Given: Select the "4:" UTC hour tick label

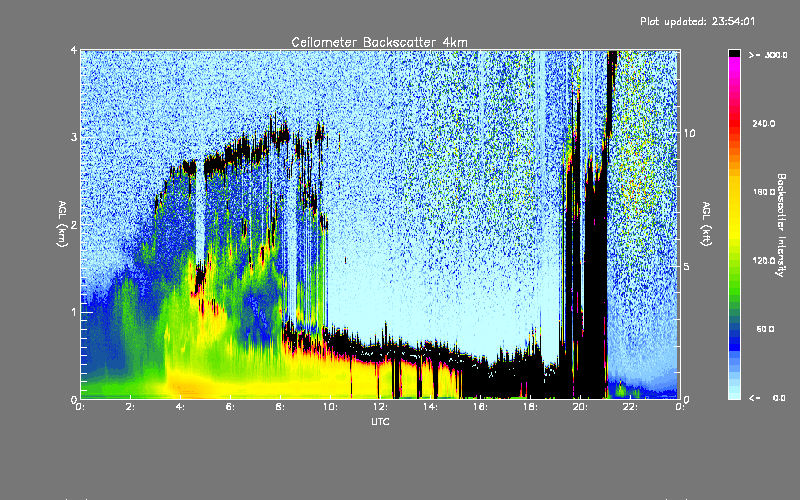Looking at the screenshot, I should [181, 407].
